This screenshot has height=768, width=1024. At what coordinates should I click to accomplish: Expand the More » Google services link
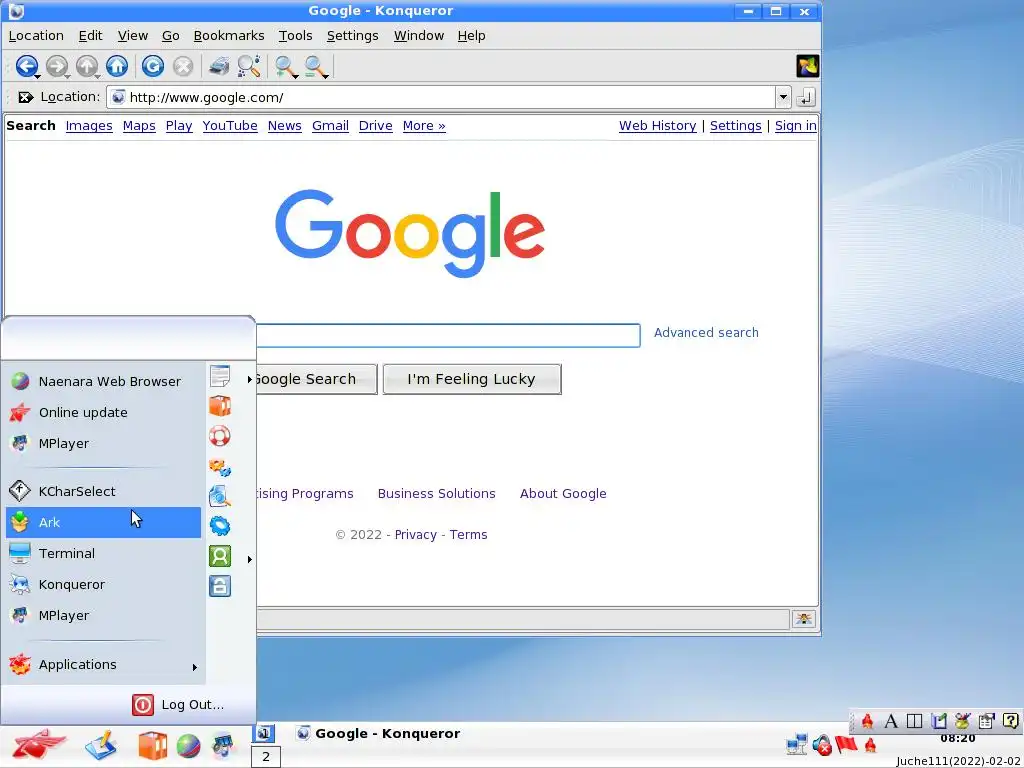(x=424, y=125)
